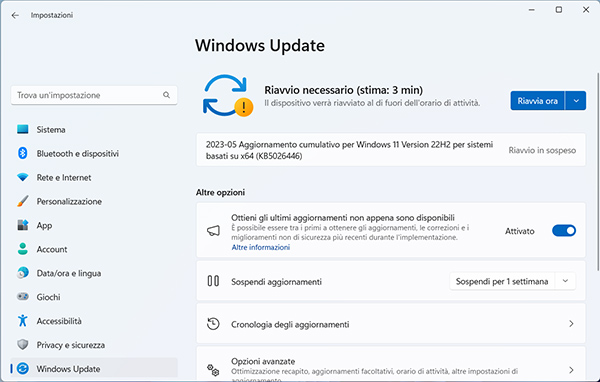The width and height of the screenshot is (600, 382).
Task: Click the paintbrush Personalizzazione icon
Action: point(23,201)
